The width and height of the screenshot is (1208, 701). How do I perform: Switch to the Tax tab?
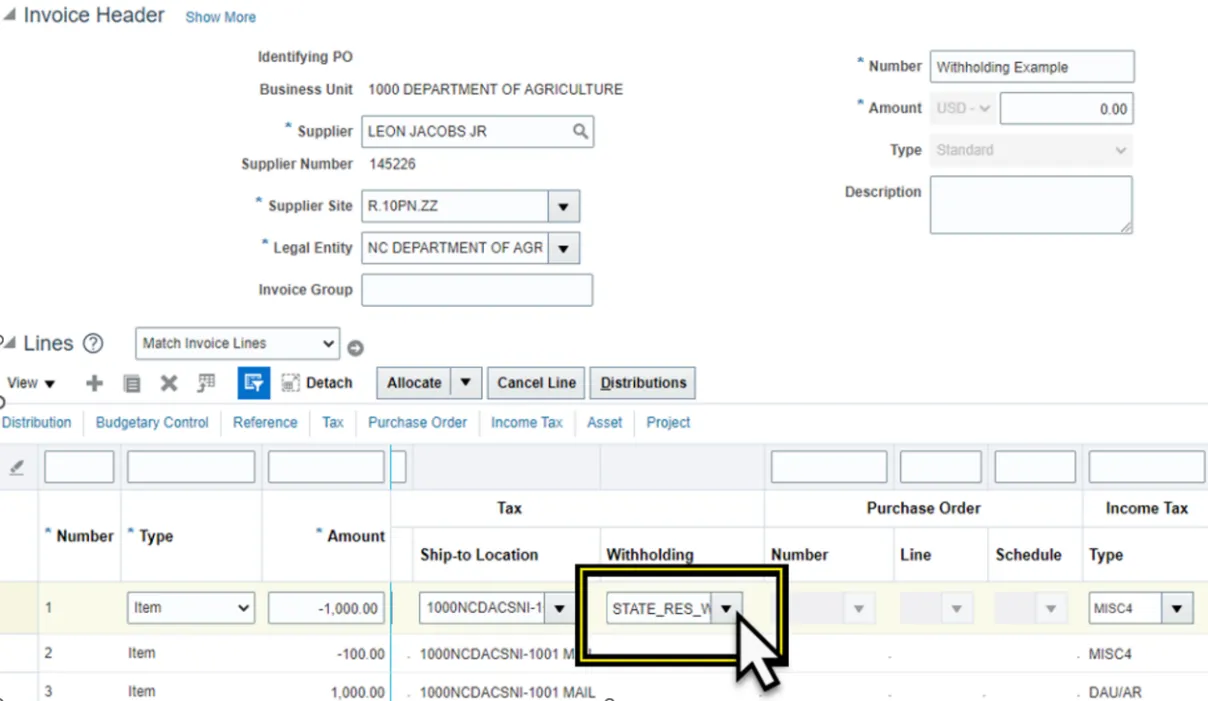[333, 422]
